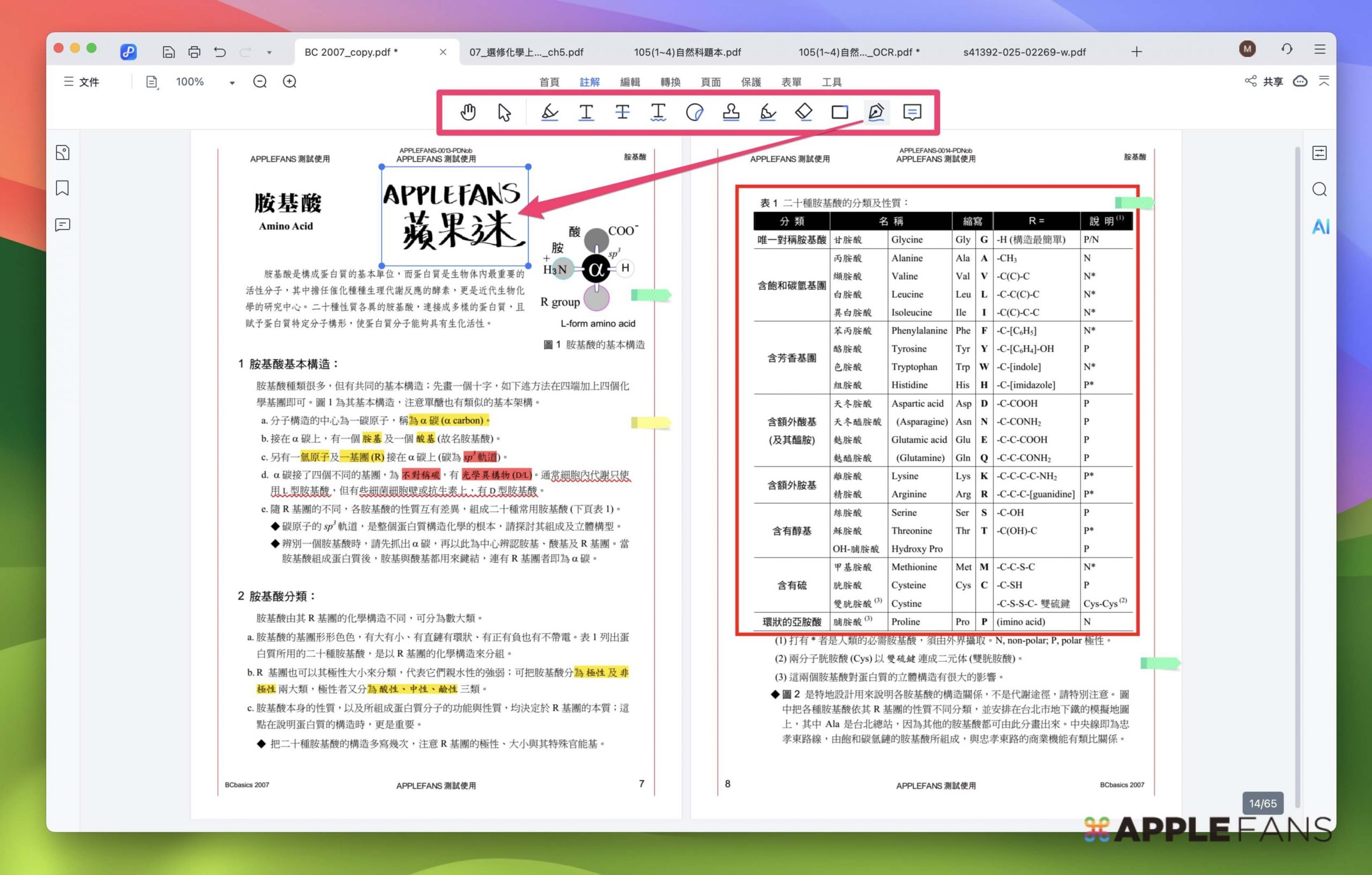This screenshot has width=1372, height=875.
Task: Switch to the 轉換 ribbon tab
Action: tap(670, 81)
